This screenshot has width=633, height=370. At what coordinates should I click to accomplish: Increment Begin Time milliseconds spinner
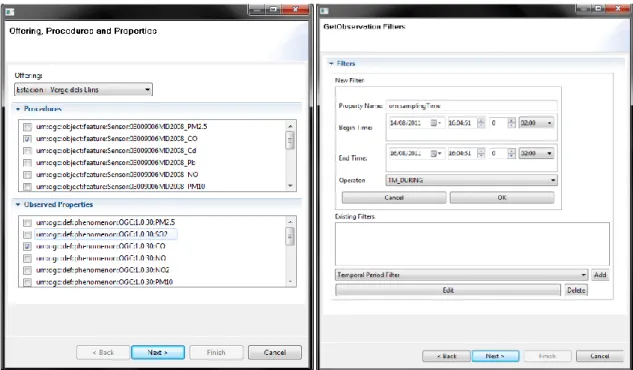point(511,121)
